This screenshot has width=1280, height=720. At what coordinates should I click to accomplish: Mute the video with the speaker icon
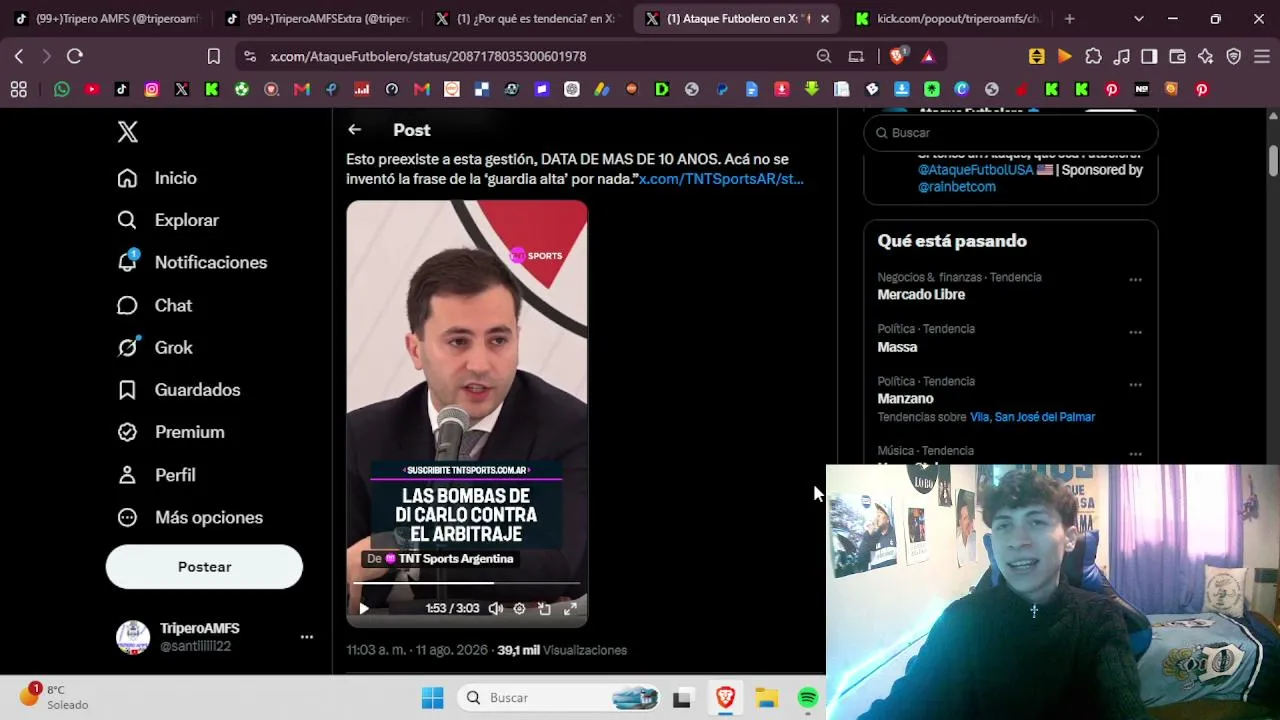coord(496,608)
